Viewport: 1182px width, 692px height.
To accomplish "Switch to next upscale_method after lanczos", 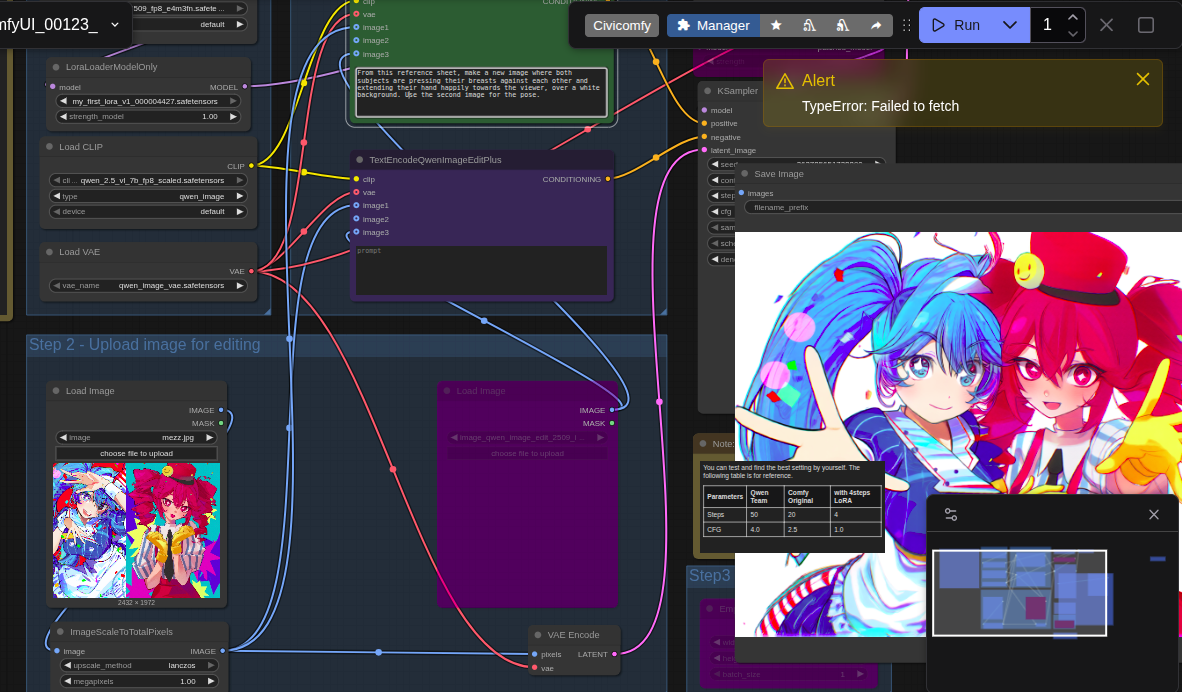I will click(211, 666).
